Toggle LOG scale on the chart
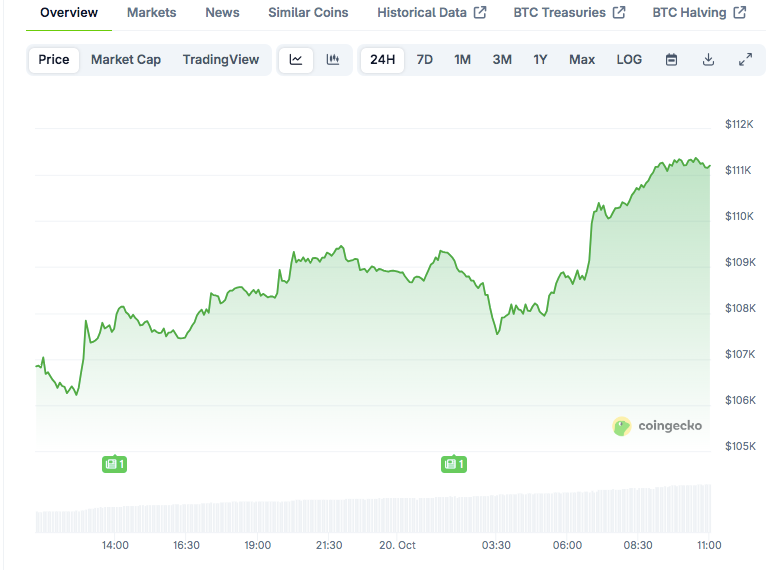 (x=629, y=59)
